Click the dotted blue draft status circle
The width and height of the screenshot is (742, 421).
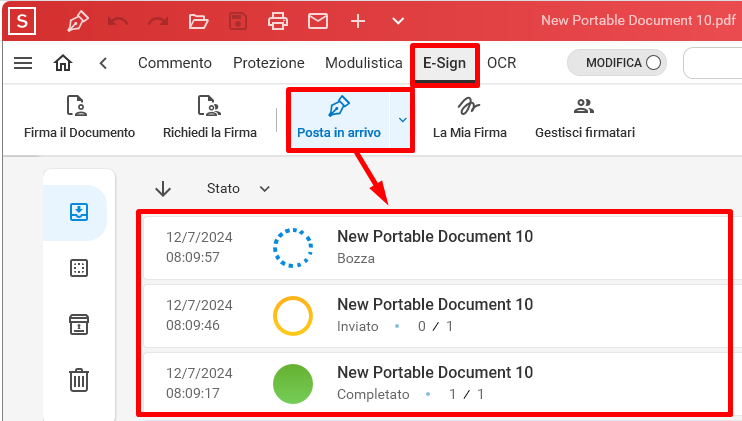(x=293, y=248)
